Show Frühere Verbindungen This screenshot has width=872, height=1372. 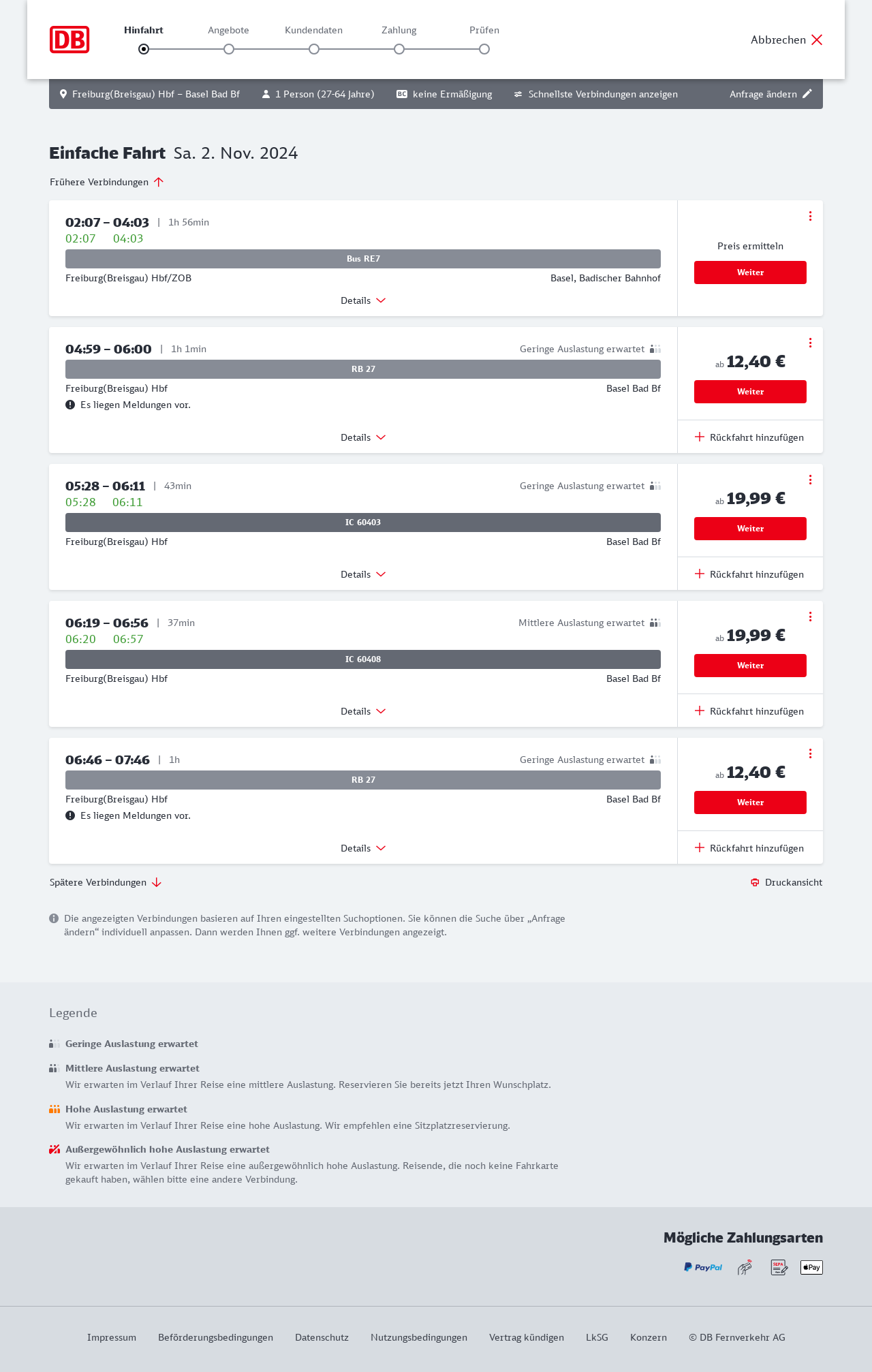coord(106,182)
